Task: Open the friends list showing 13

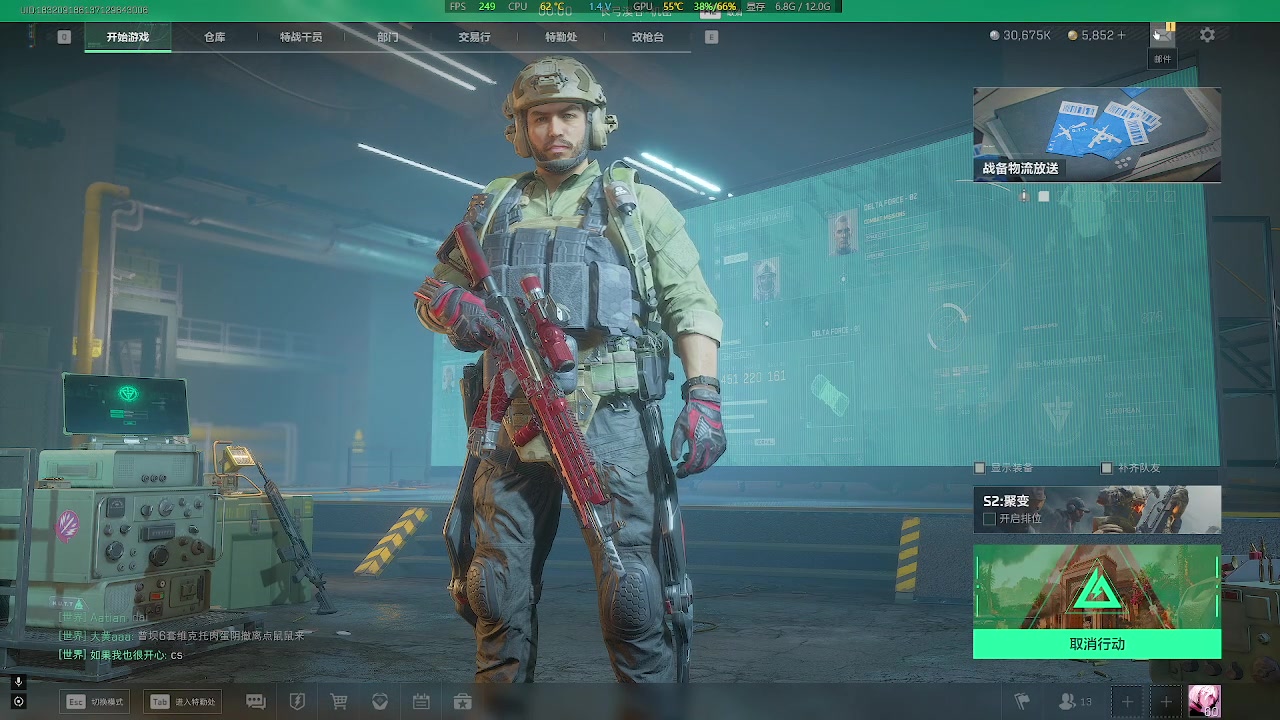Action: tap(1076, 702)
